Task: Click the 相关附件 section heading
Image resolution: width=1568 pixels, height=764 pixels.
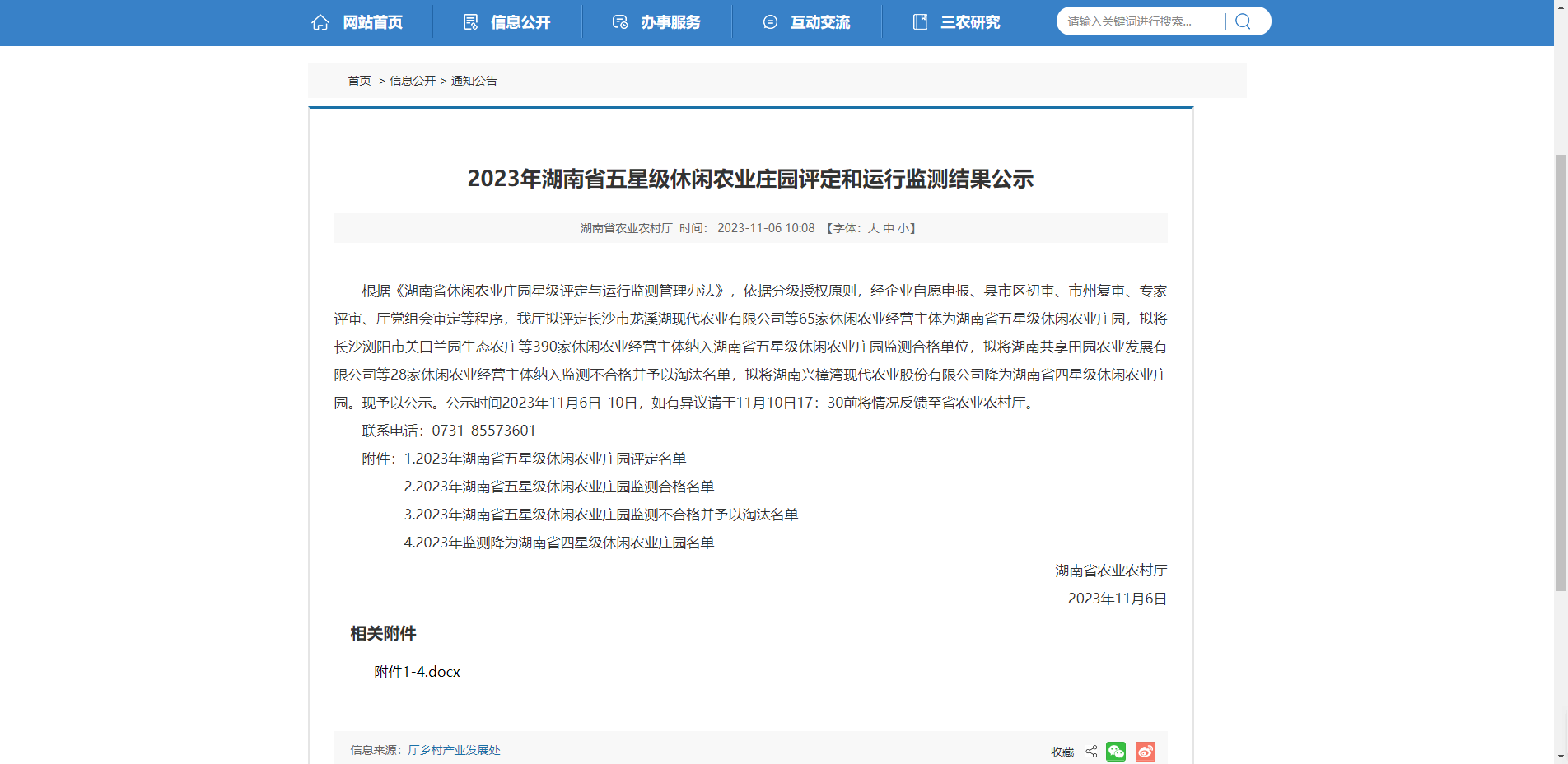Action: click(383, 633)
